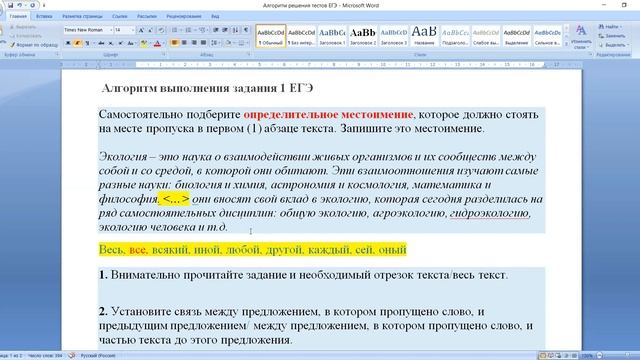Open the Times New Roman font dropdown
This screenshot has width=640, height=360.
[111, 30]
